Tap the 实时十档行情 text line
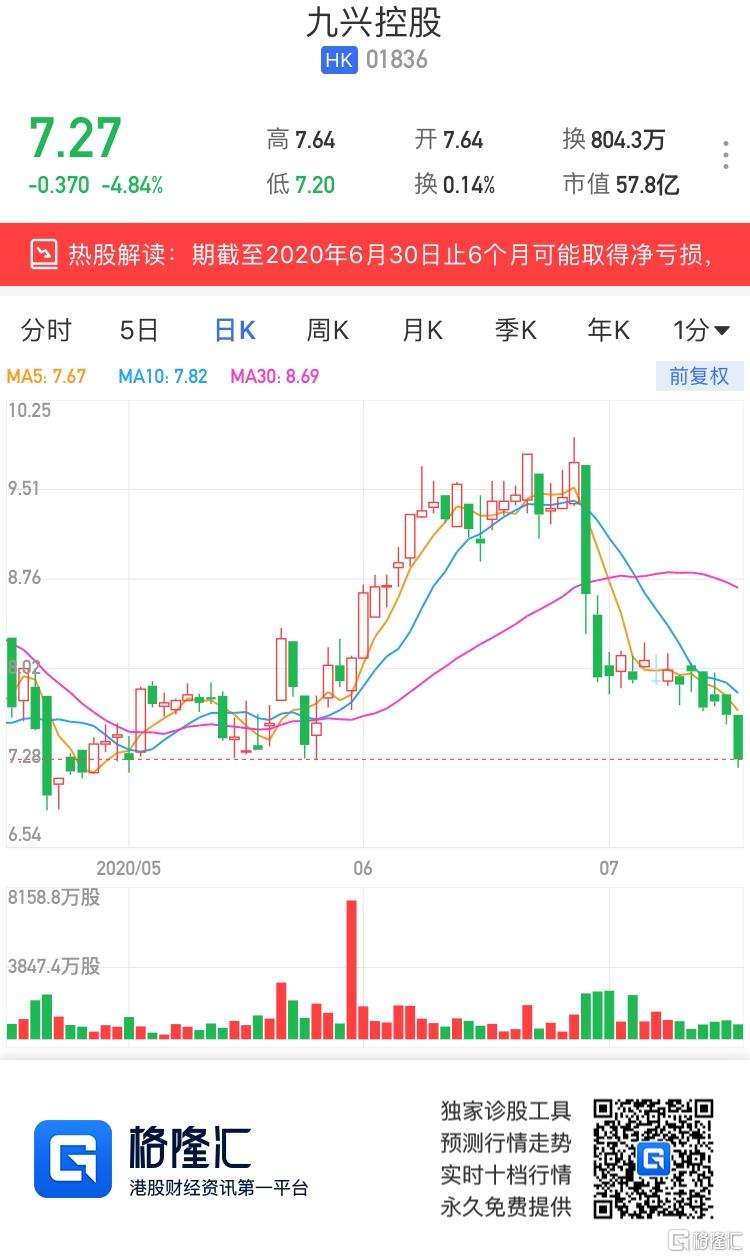 pyautogui.click(x=506, y=1174)
